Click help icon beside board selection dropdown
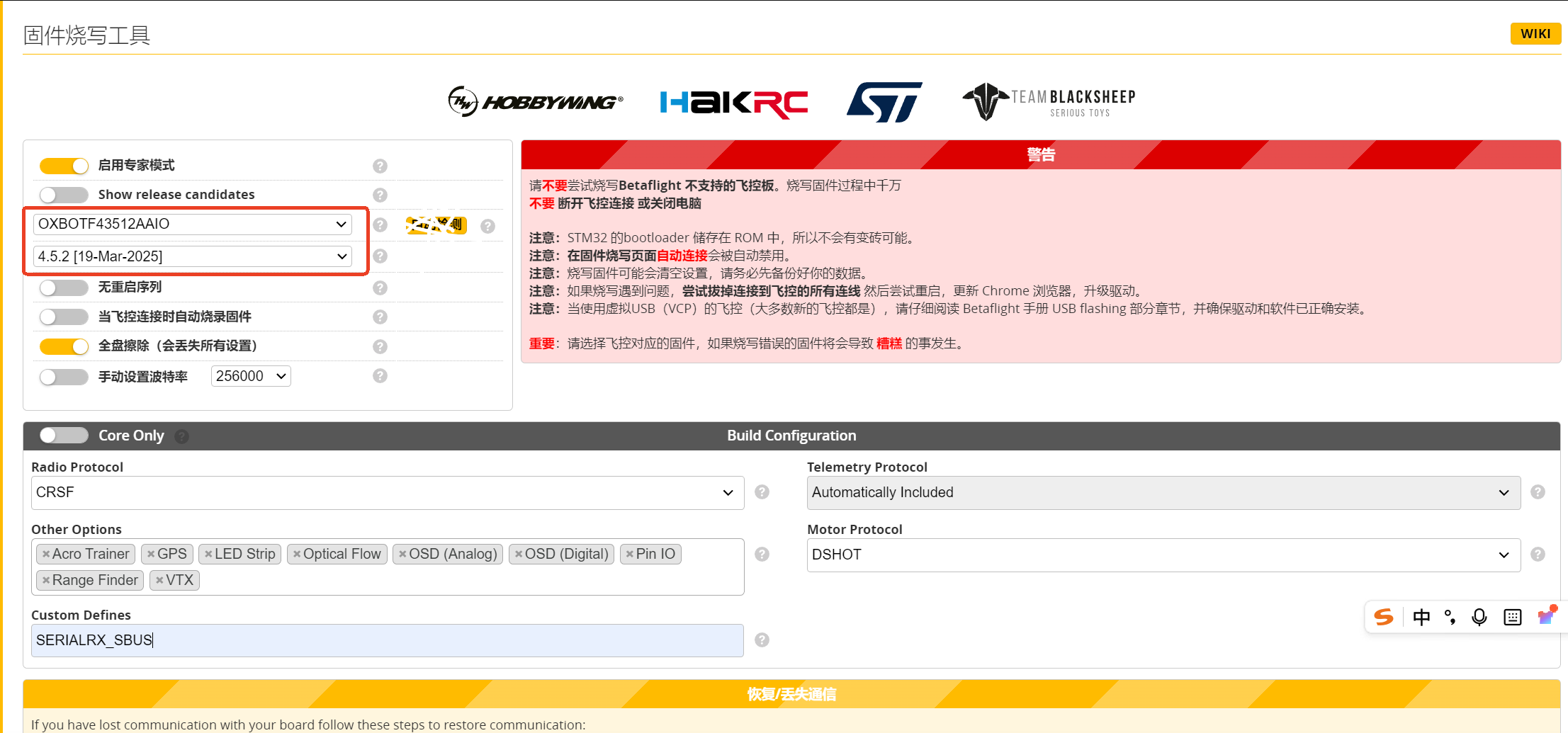This screenshot has width=1568, height=733. [380, 225]
